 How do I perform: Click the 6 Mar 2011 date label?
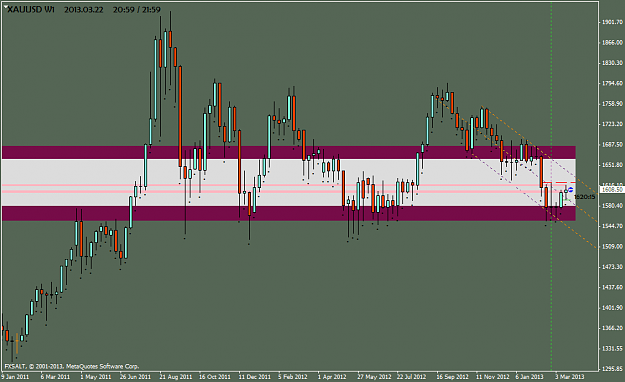[x=55, y=377]
